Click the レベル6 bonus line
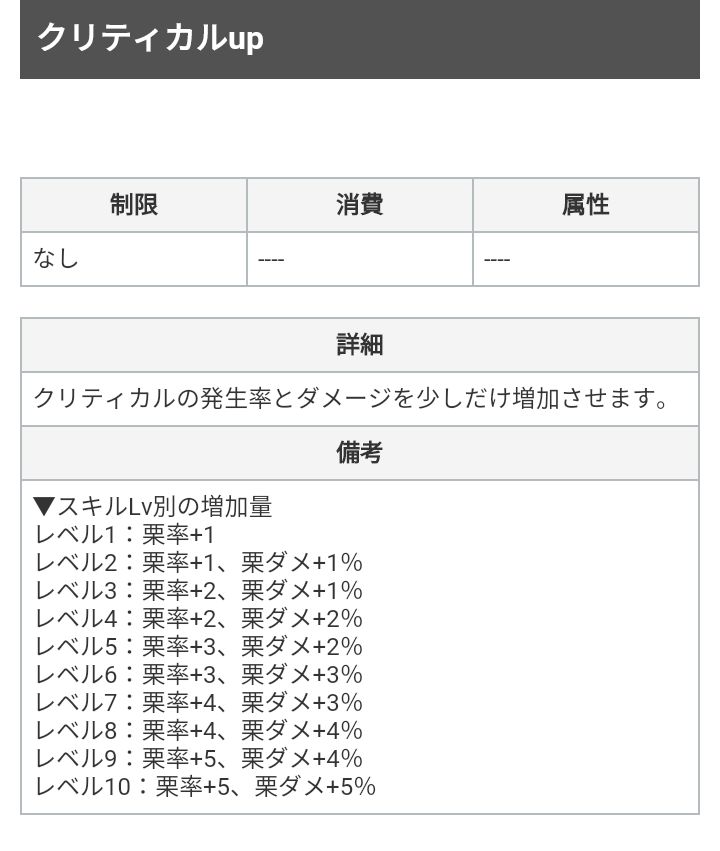Image resolution: width=720 pixels, height=851 pixels. [x=198, y=674]
